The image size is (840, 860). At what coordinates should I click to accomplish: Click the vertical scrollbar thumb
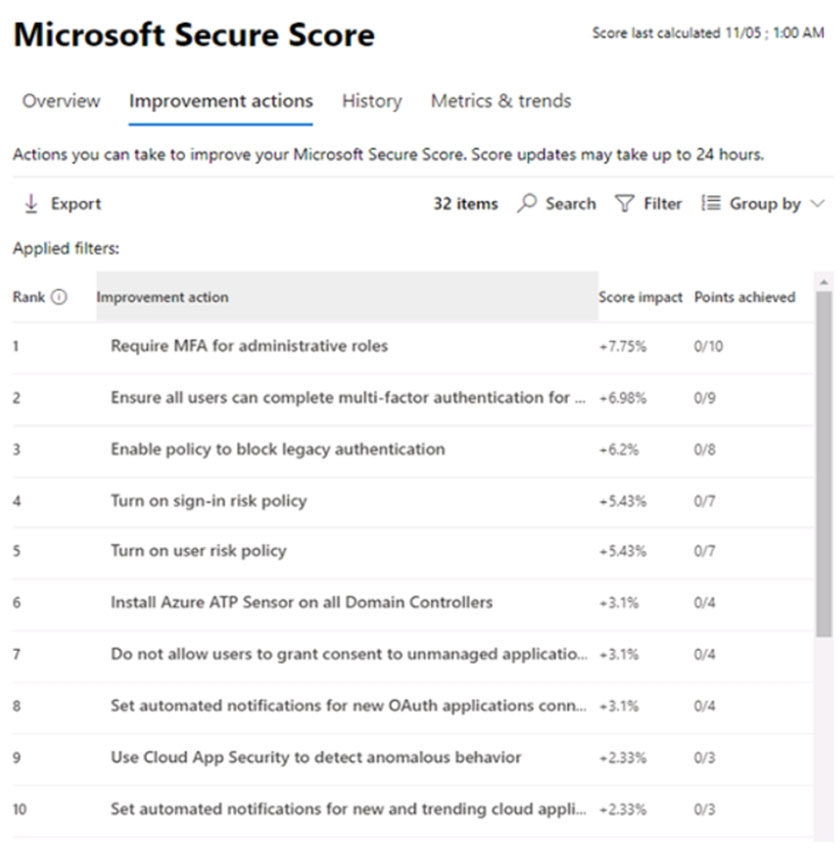[x=824, y=464]
